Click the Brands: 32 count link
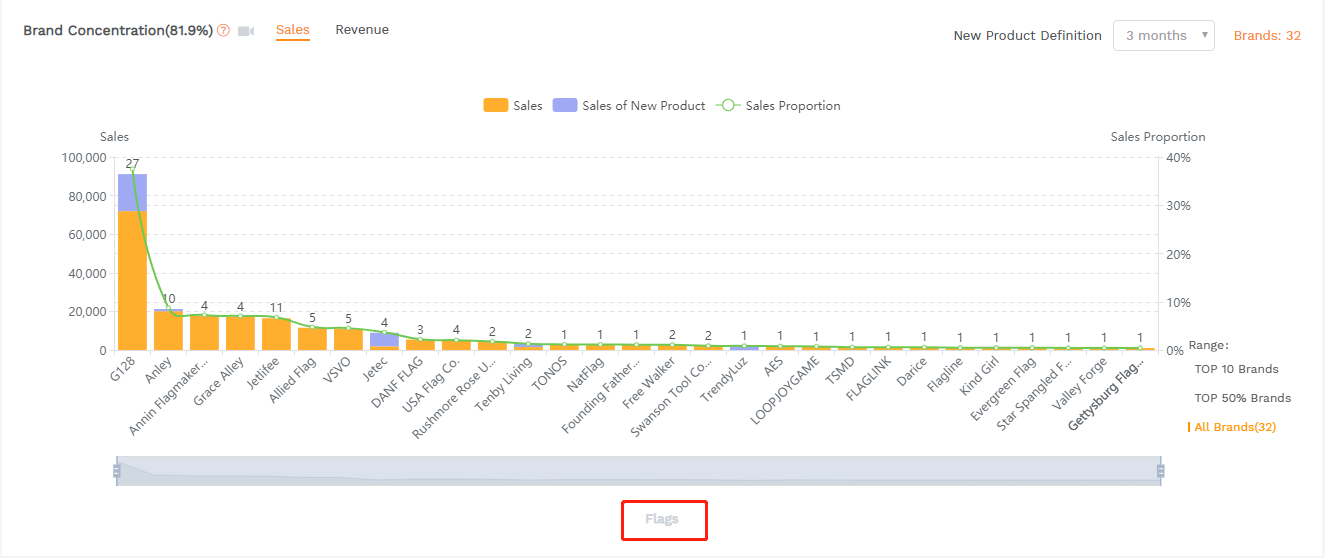The width and height of the screenshot is (1325, 558). 1266,35
